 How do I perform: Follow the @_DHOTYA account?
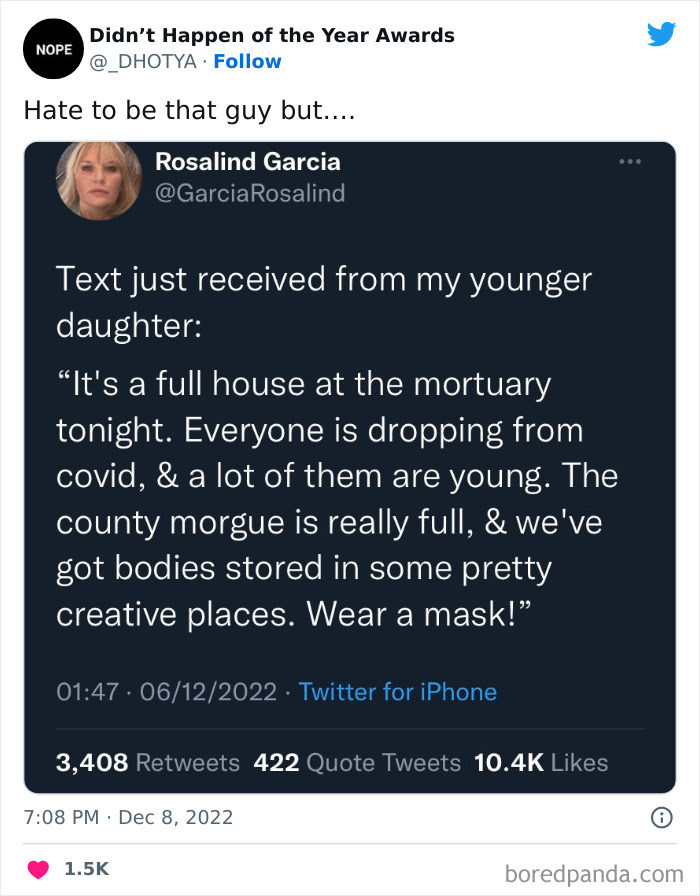(x=248, y=61)
